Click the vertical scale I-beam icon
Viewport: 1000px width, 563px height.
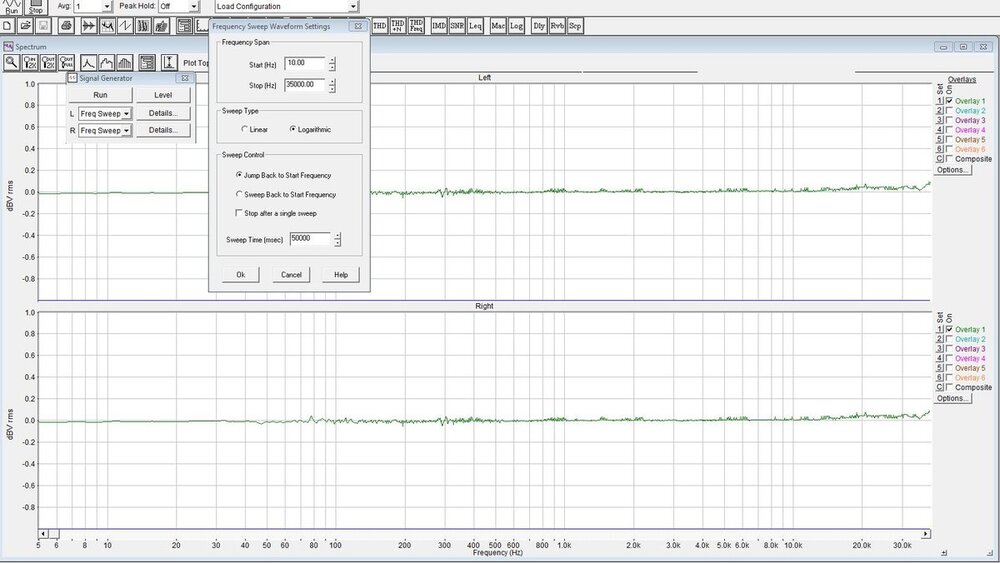pyautogui.click(x=169, y=62)
